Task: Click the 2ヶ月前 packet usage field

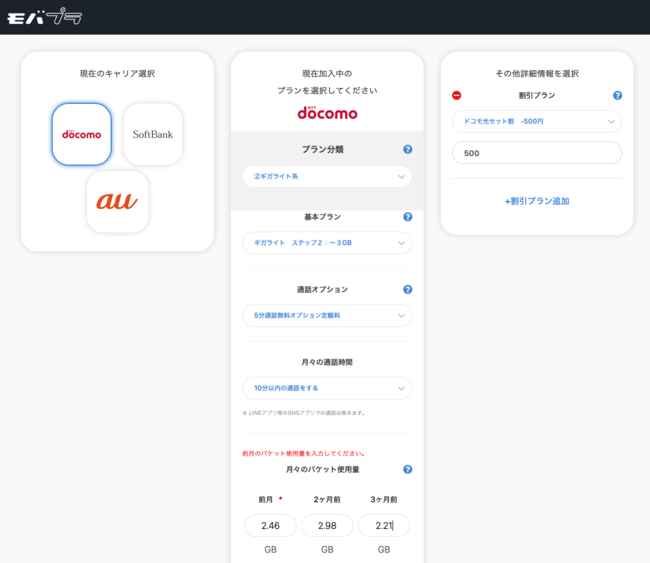Action: pyautogui.click(x=327, y=525)
